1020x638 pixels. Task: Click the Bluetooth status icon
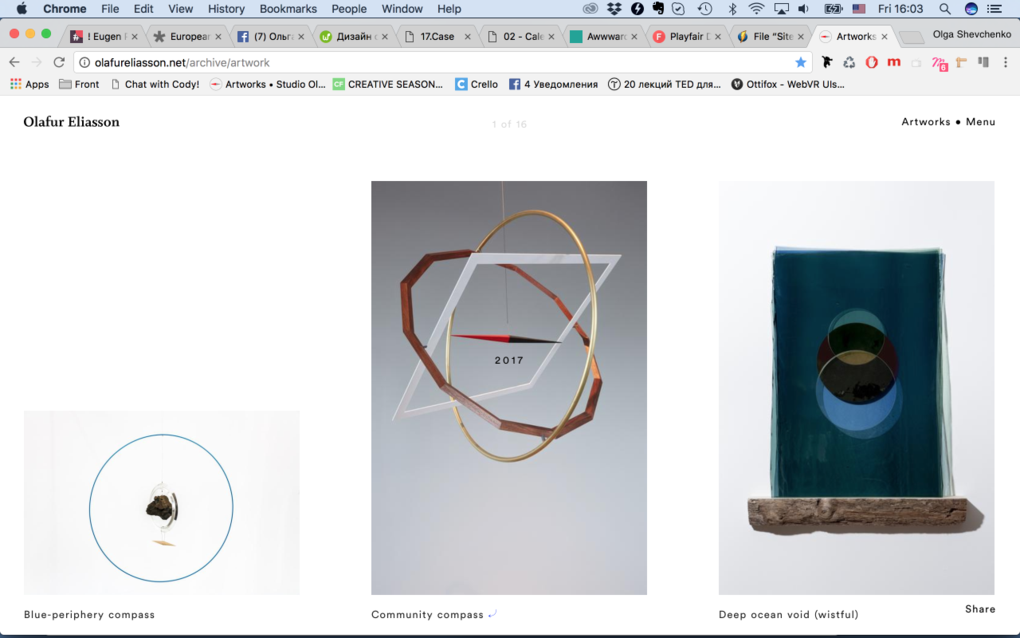pos(732,9)
